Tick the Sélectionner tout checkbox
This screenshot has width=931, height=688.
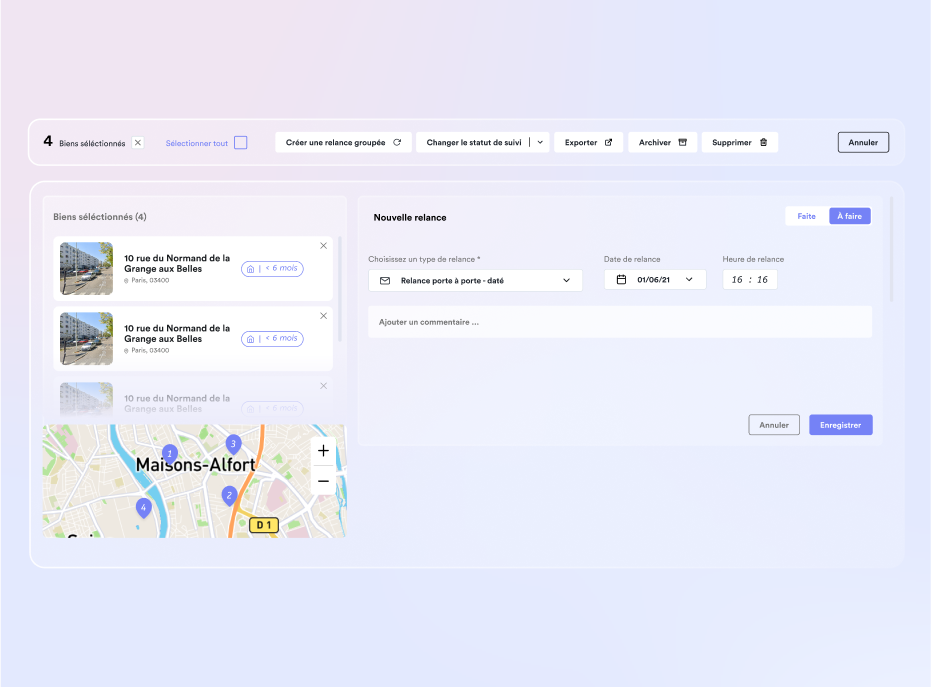(240, 142)
